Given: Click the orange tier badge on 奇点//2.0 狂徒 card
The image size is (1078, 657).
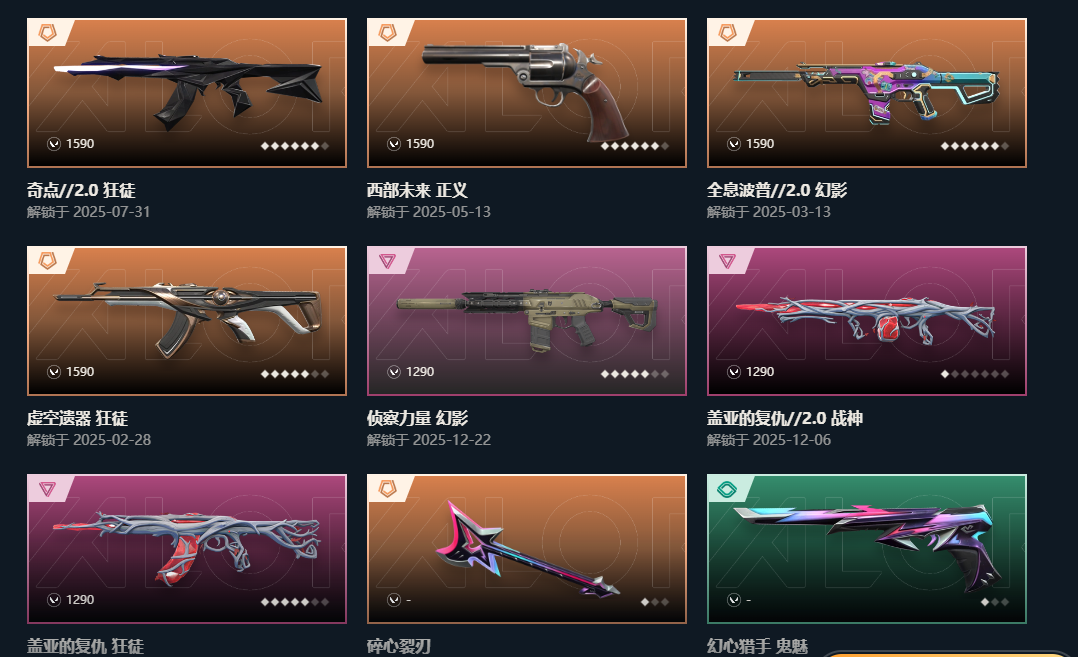Looking at the screenshot, I should (47, 32).
